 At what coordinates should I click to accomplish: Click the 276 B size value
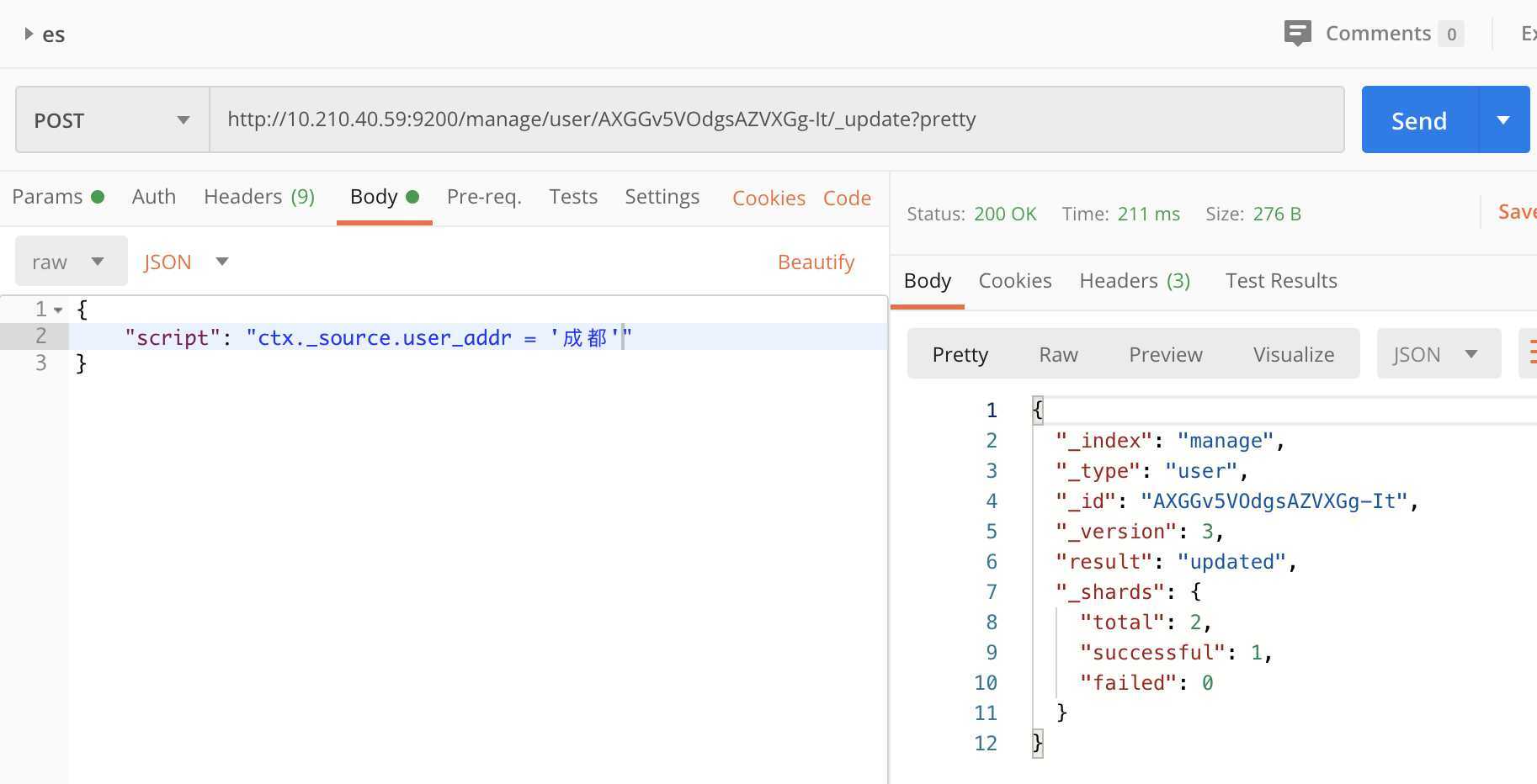click(1276, 214)
